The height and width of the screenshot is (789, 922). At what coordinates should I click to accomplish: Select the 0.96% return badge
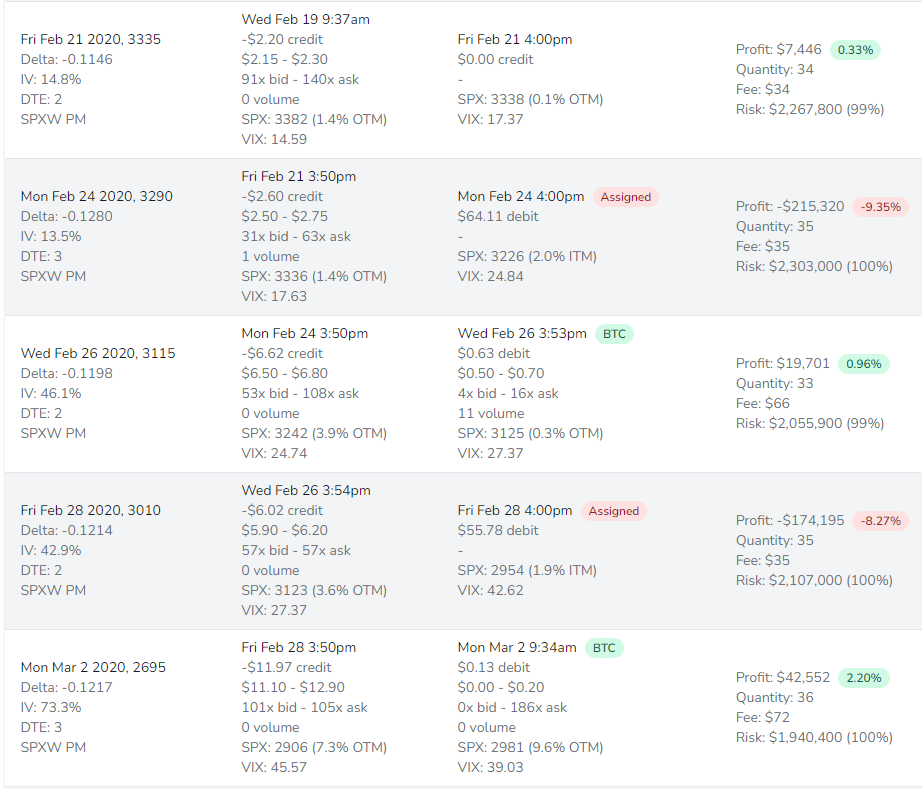point(863,364)
